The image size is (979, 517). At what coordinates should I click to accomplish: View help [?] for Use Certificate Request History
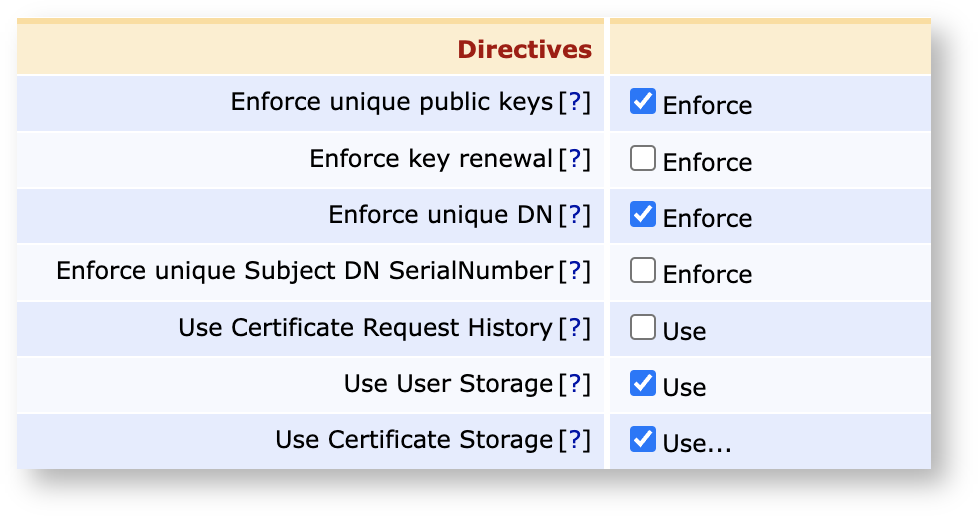574,328
